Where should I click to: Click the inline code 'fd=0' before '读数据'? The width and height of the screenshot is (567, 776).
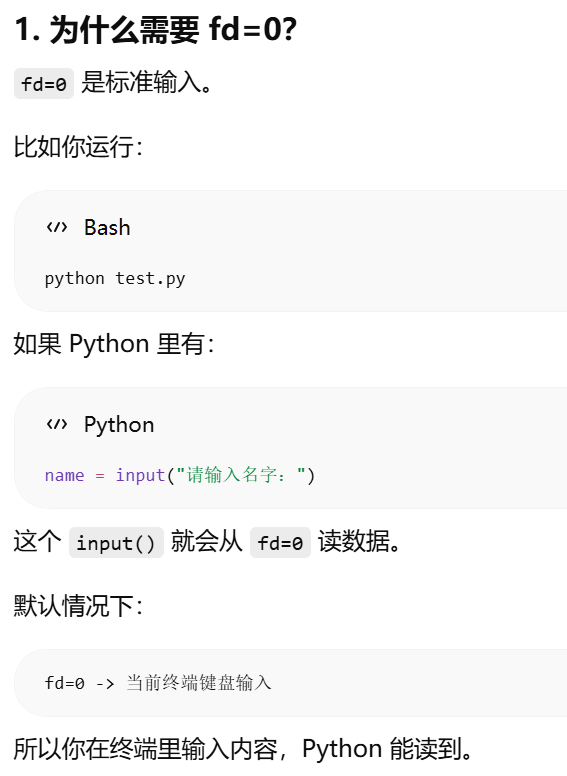[x=280, y=543]
